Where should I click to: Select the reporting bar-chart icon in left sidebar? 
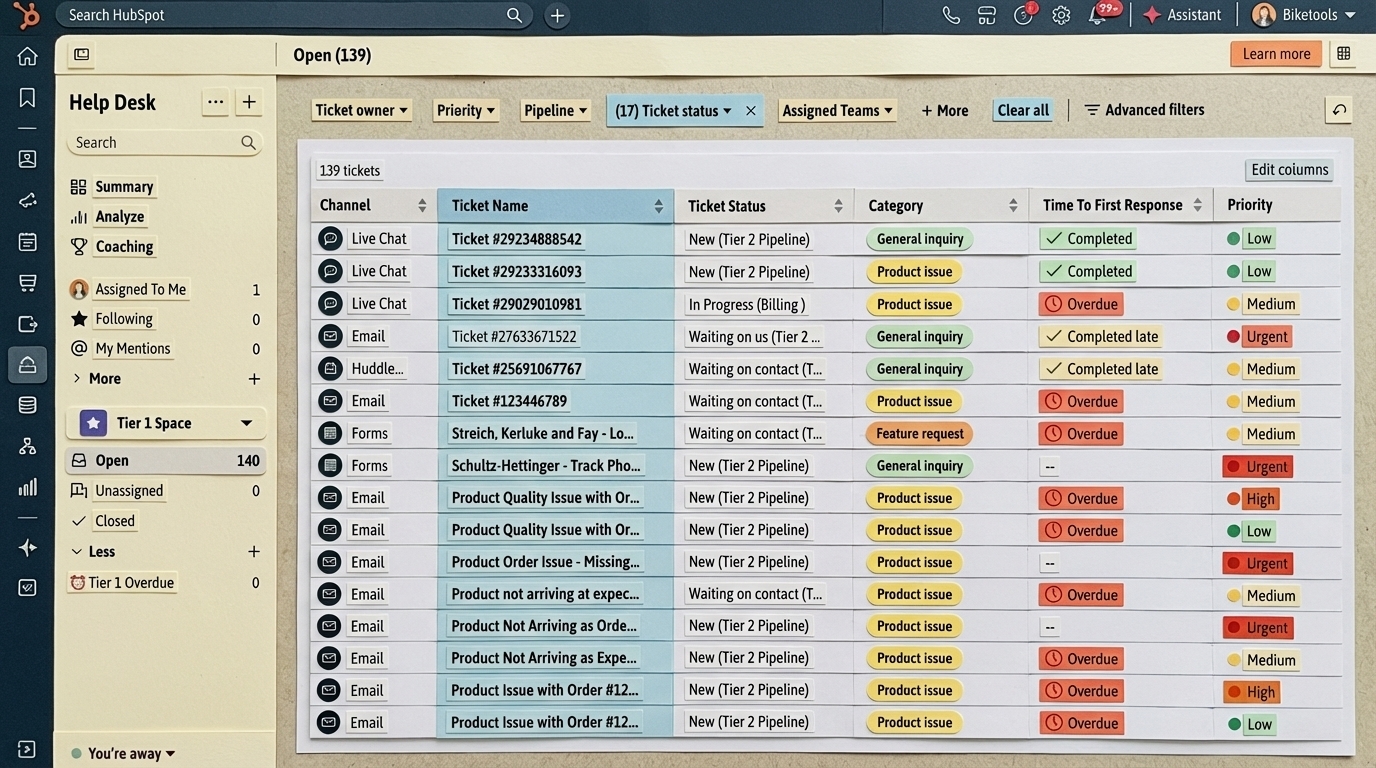[x=27, y=485]
